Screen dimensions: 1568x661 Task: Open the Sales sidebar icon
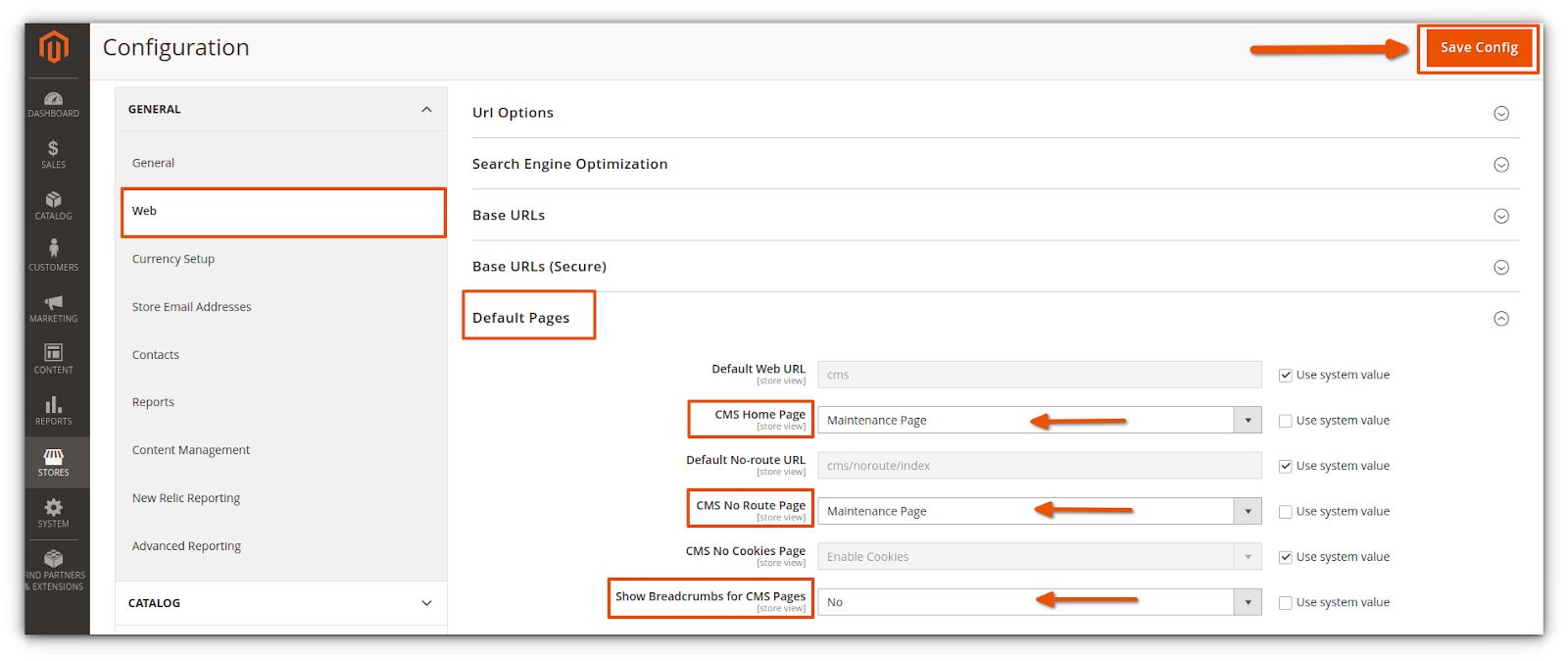tap(54, 155)
